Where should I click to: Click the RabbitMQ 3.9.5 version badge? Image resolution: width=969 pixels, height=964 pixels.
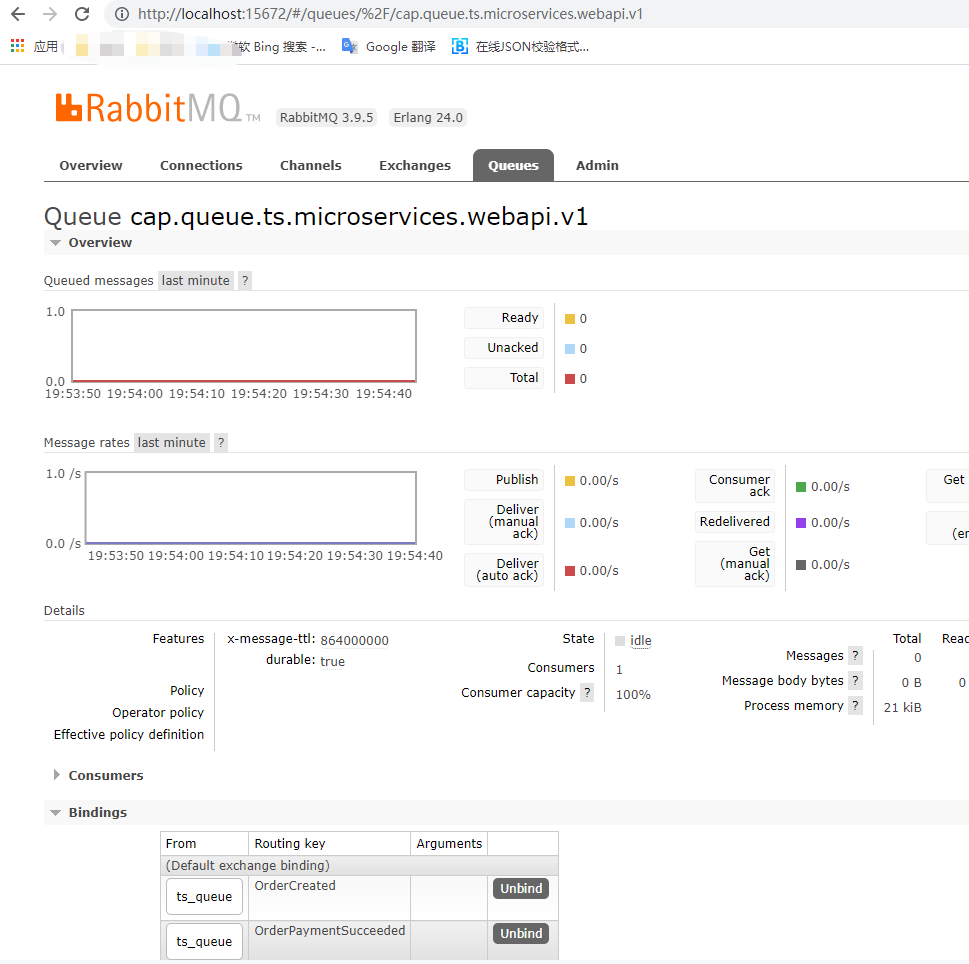pos(326,117)
